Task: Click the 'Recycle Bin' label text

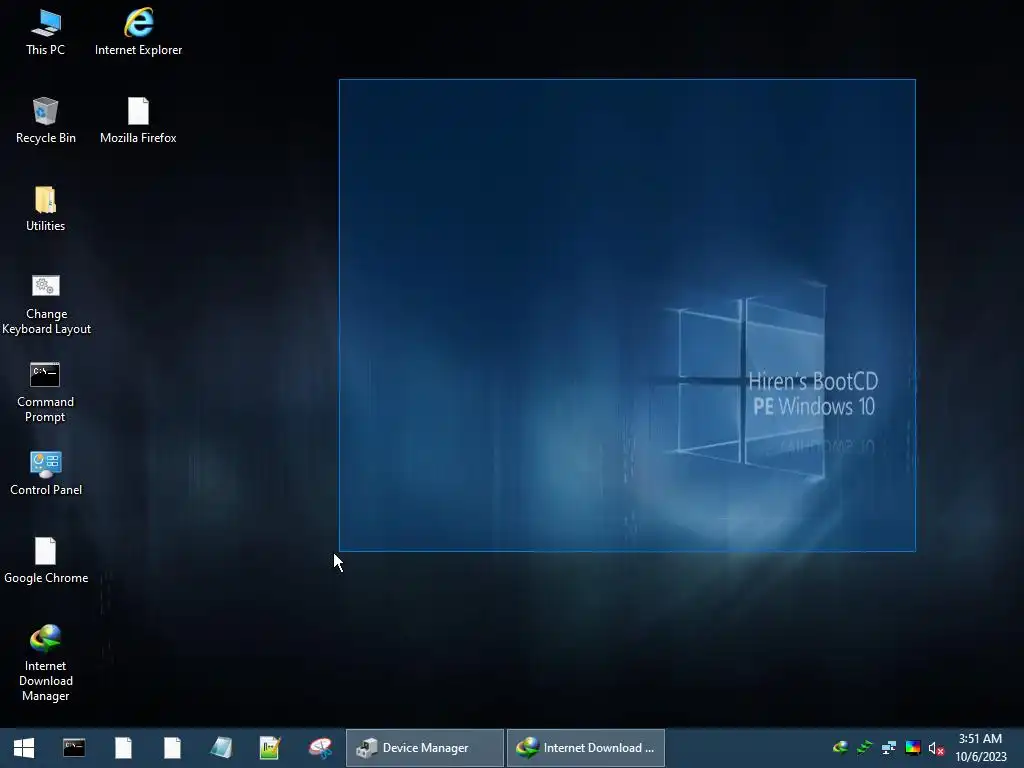Action: [x=46, y=138]
